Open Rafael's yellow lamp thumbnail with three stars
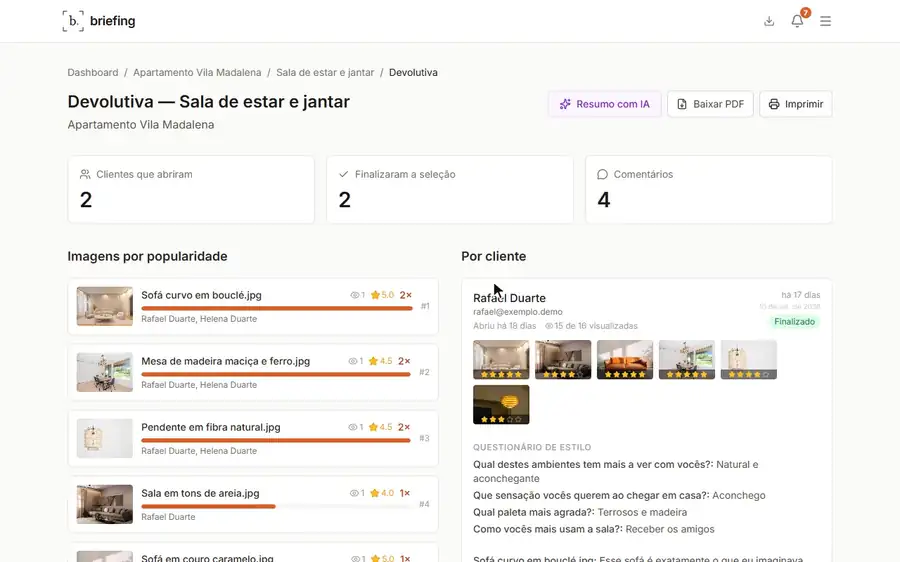This screenshot has width=900, height=562. point(501,405)
